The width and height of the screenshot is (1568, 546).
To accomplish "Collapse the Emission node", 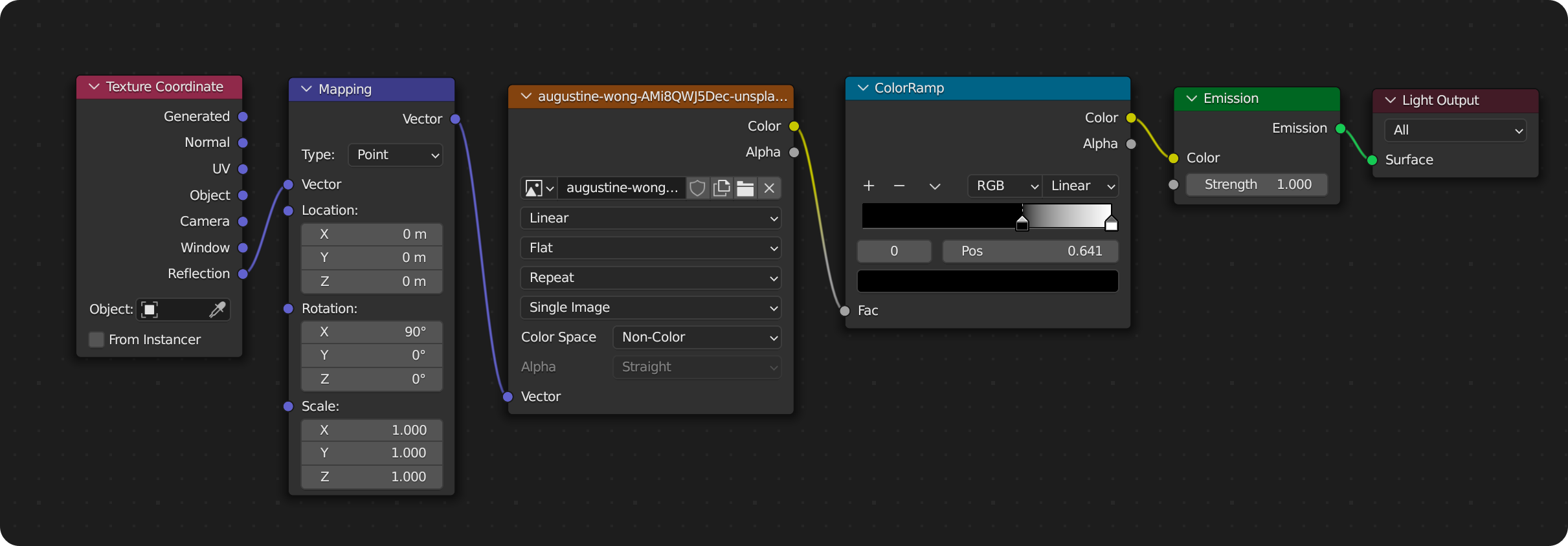I will click(x=1191, y=98).
